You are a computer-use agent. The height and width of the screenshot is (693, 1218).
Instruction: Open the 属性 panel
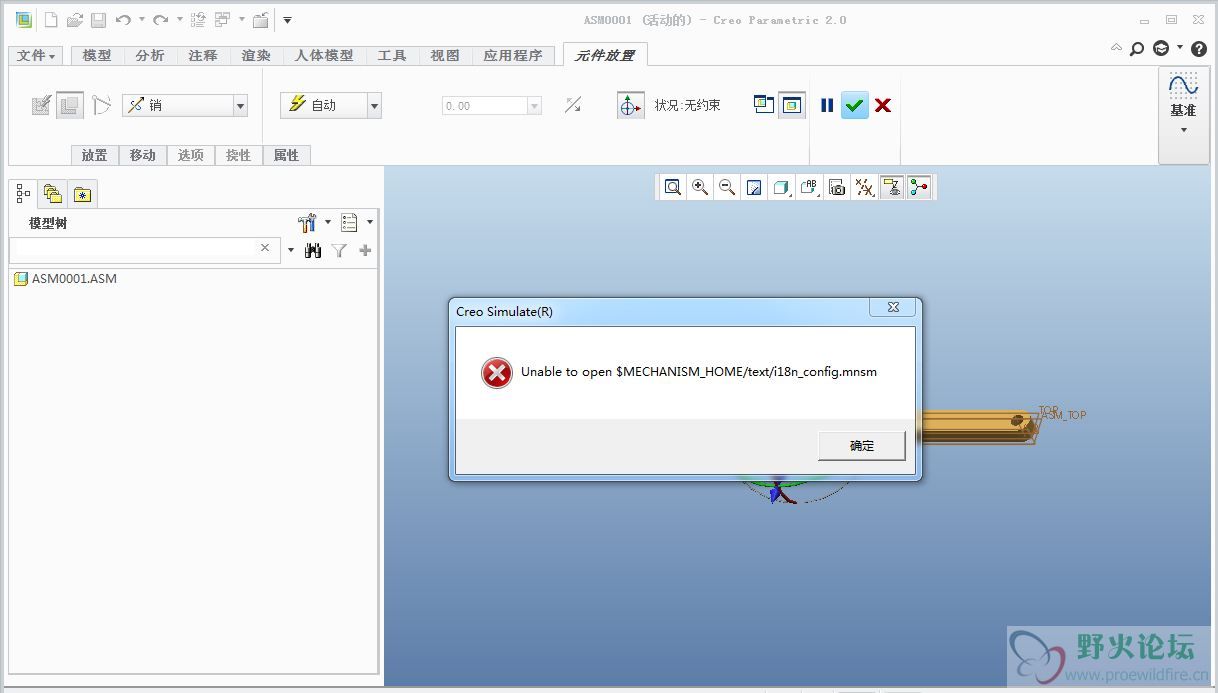pyautogui.click(x=286, y=155)
